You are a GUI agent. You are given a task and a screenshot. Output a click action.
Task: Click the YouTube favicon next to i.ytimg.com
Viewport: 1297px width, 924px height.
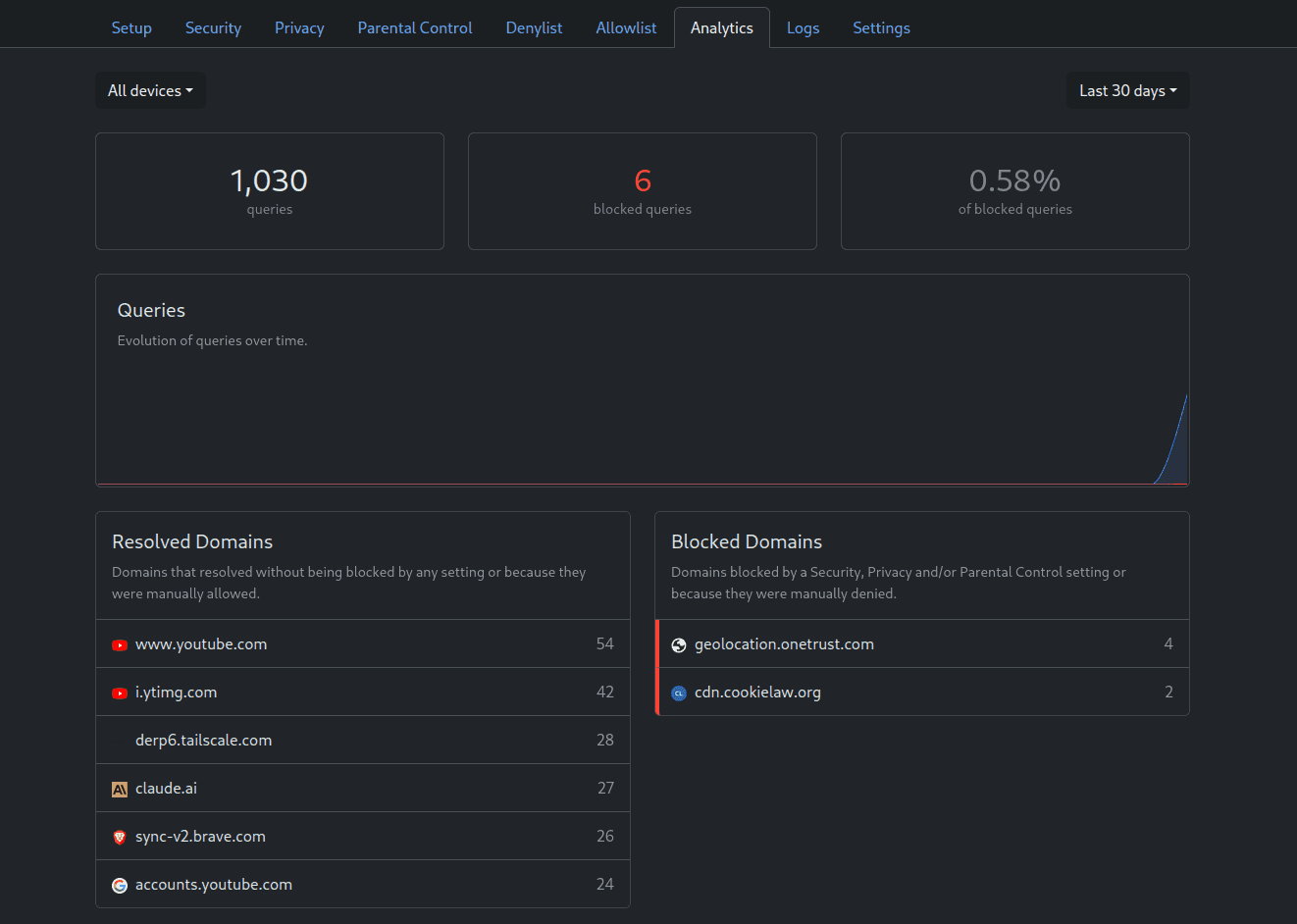[120, 693]
